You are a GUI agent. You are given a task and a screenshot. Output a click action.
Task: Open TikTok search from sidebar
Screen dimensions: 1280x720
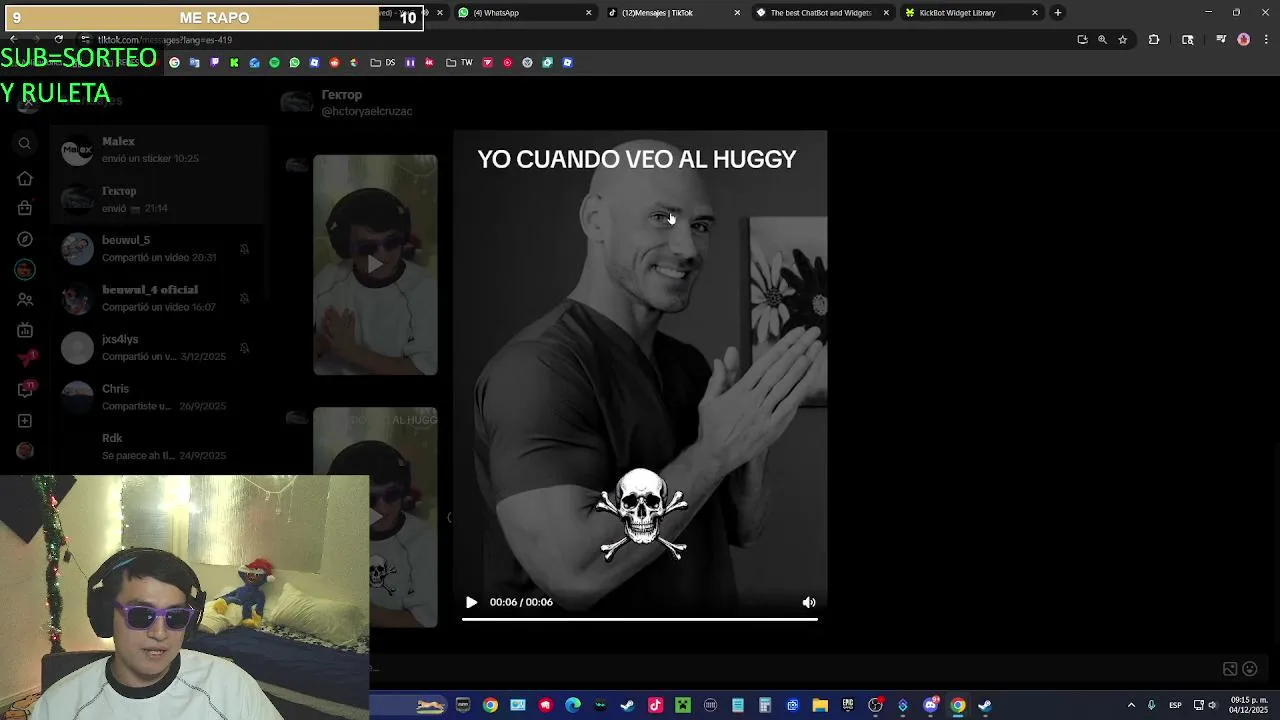[25, 144]
